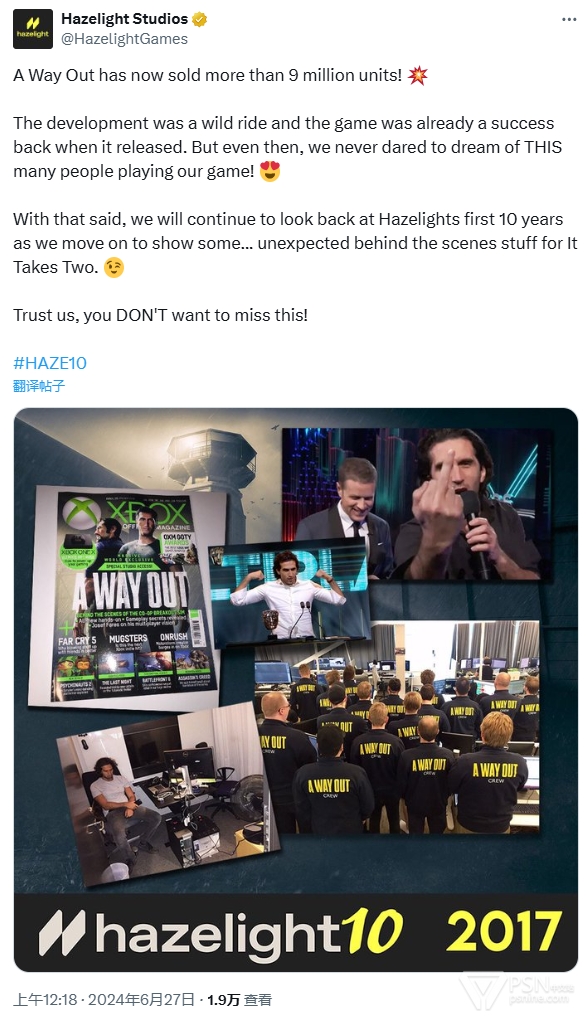Click the heart-eyes emoji
The width and height of the screenshot is (586, 1022).
tap(270, 171)
